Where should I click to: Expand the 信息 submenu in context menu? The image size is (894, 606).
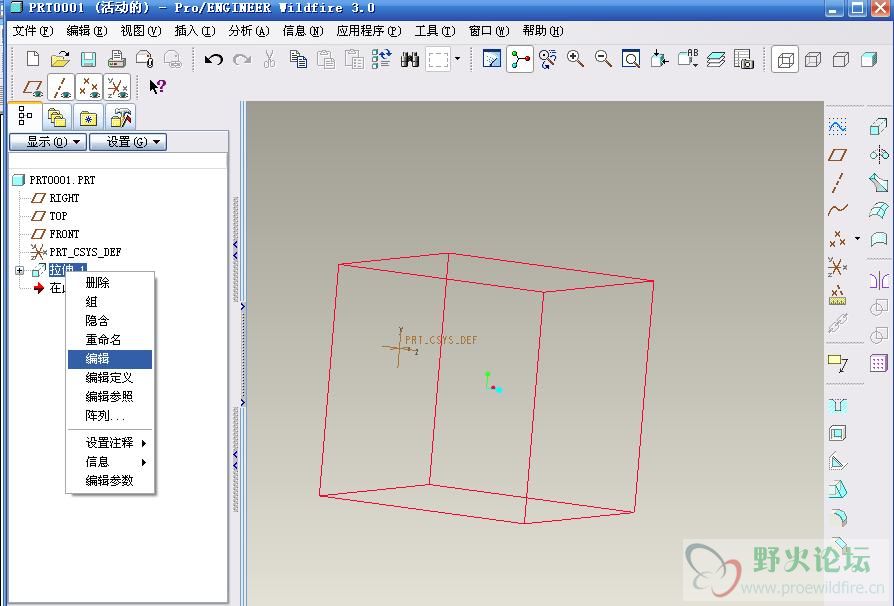click(x=110, y=462)
